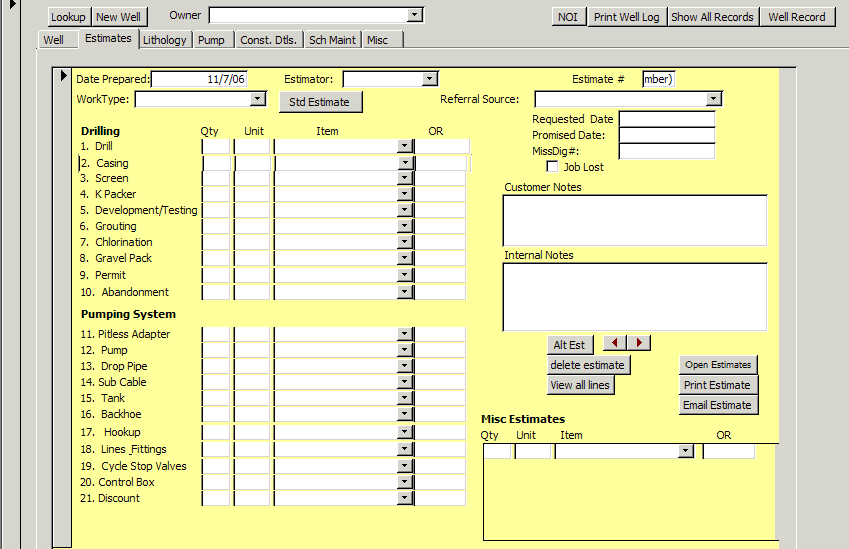
Task: Expand the Referral Source dropdown
Action: point(713,99)
